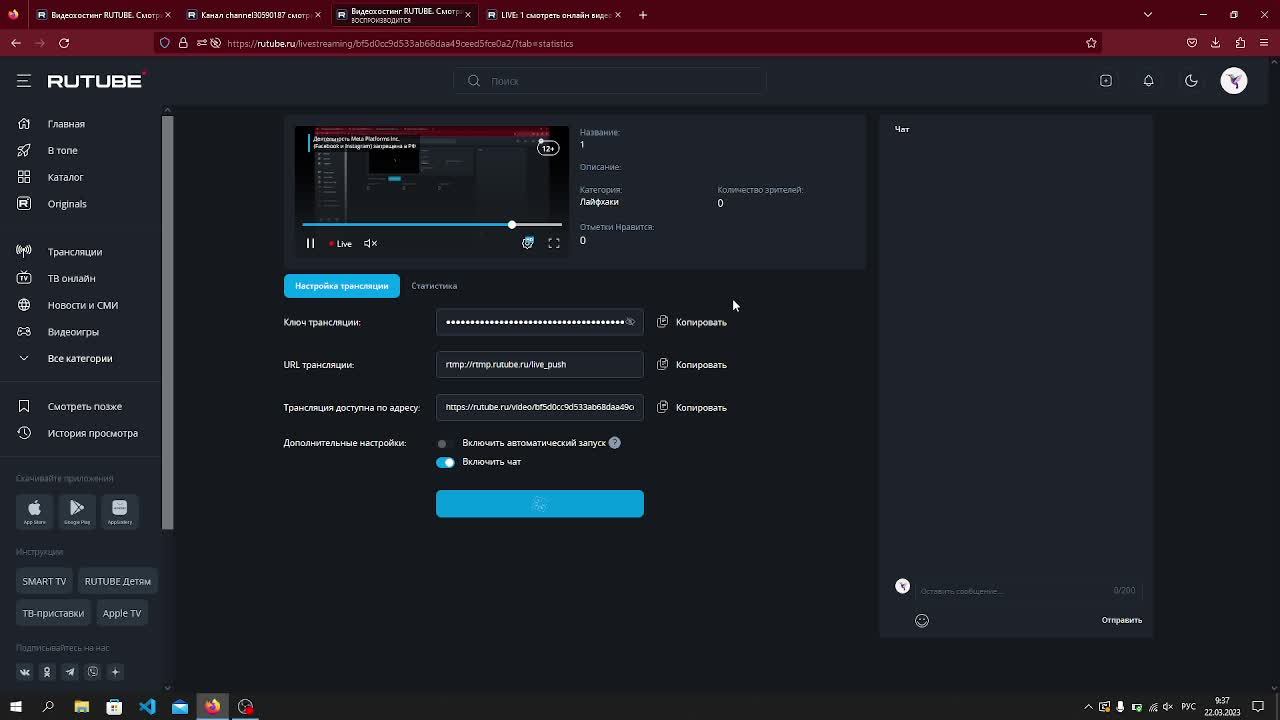The height and width of the screenshot is (720, 1280).
Task: Open a new browser tab
Action: tap(643, 15)
